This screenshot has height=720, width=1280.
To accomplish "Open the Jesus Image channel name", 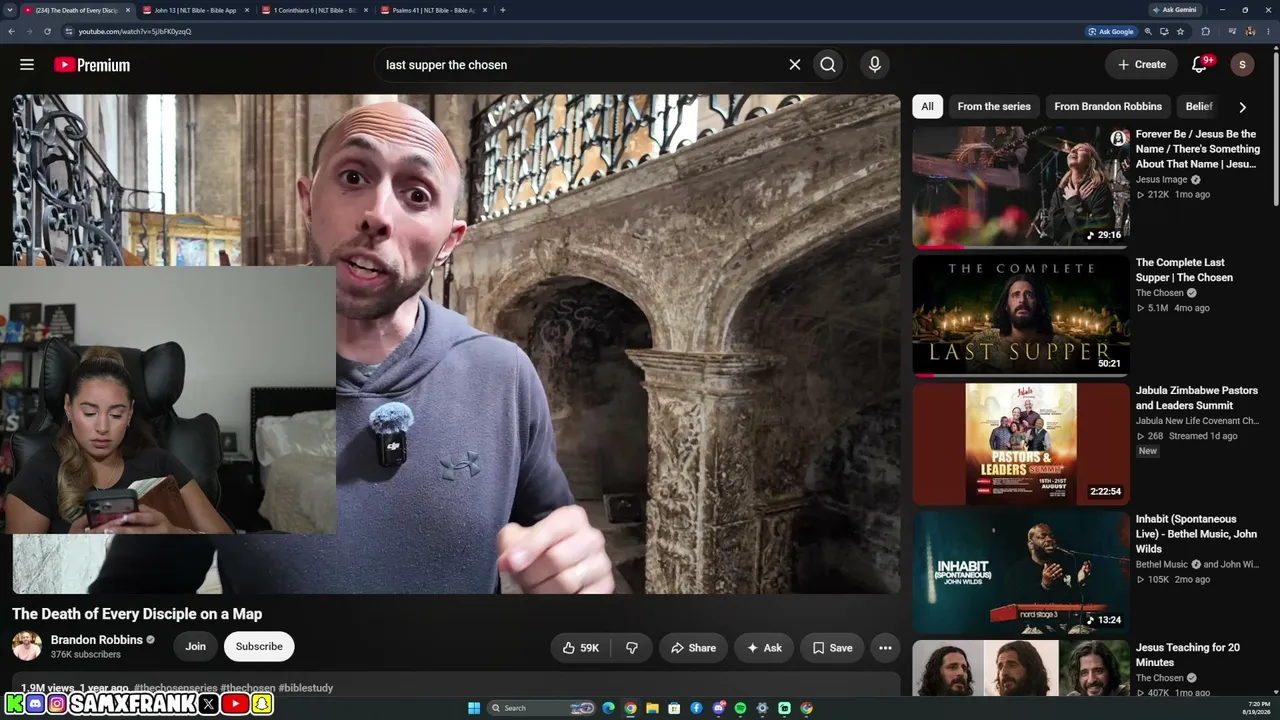I will (1162, 180).
